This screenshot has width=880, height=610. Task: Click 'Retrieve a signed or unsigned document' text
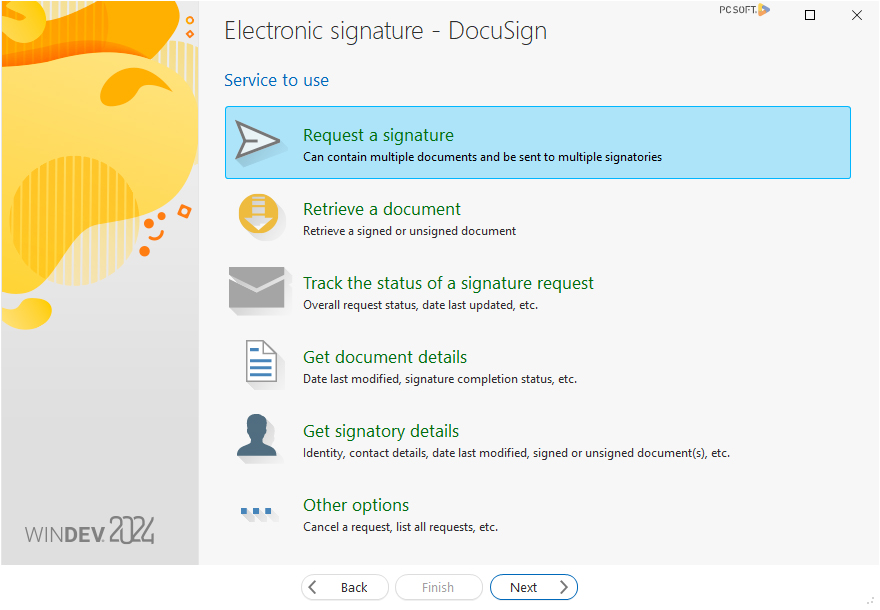click(x=409, y=231)
